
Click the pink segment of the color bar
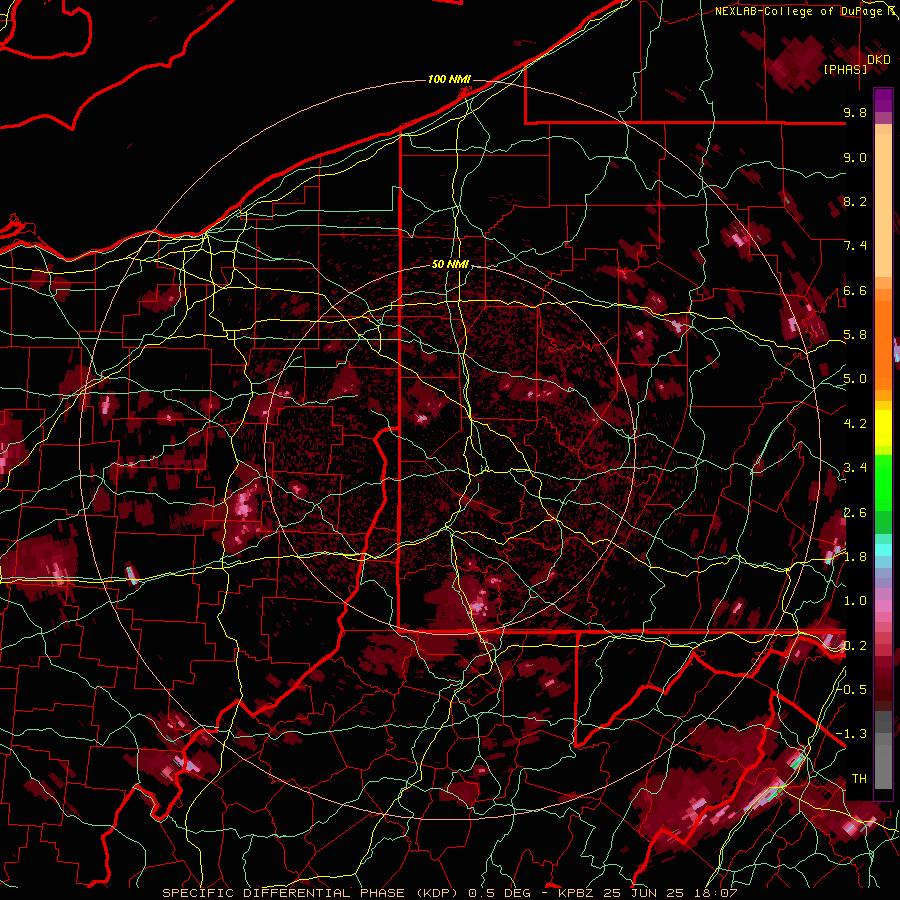coord(883,606)
